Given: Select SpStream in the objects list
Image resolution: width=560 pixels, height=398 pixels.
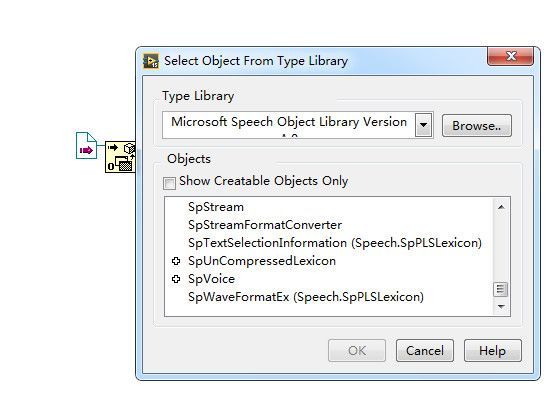Looking at the screenshot, I should coord(216,207).
